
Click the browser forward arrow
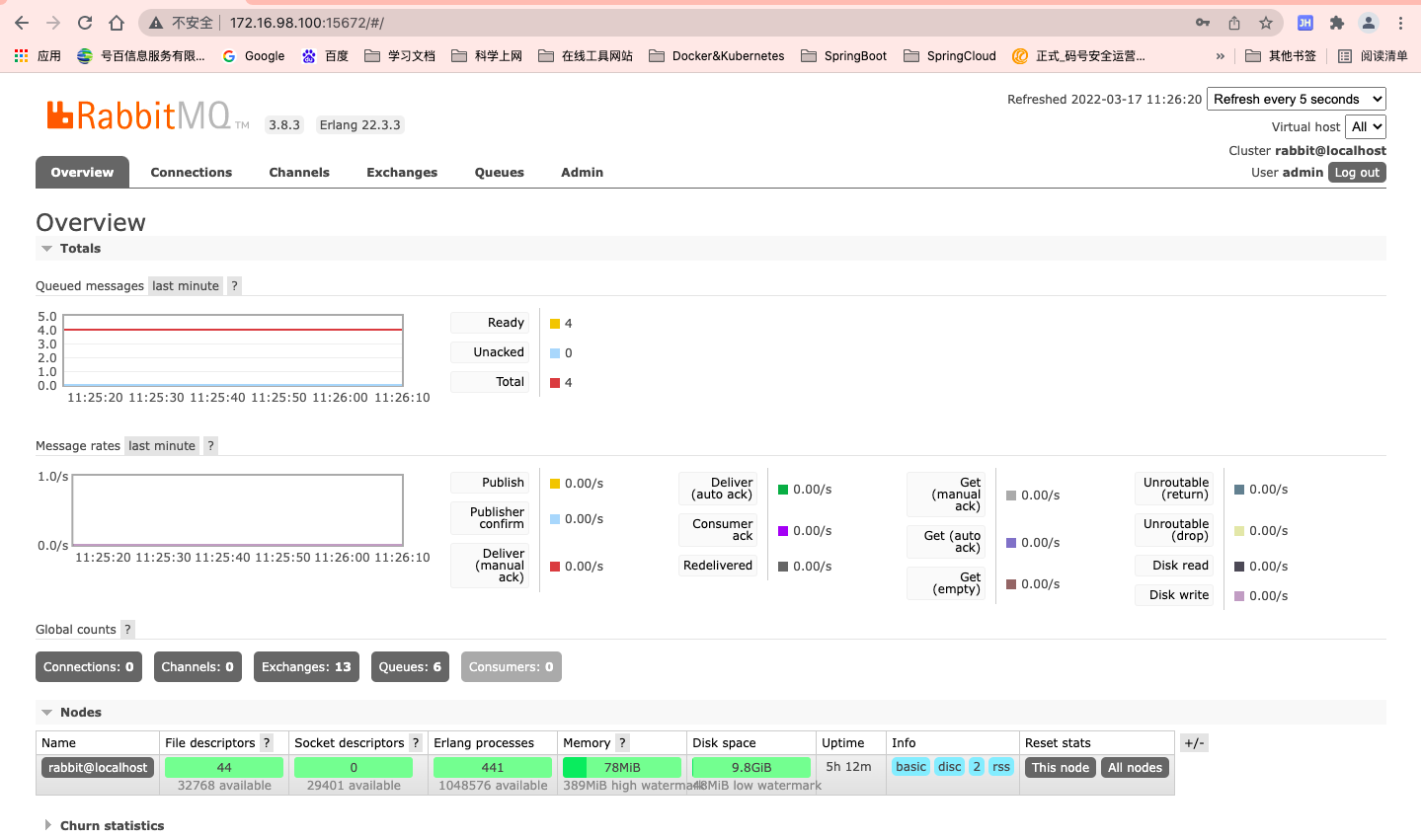click(x=53, y=23)
